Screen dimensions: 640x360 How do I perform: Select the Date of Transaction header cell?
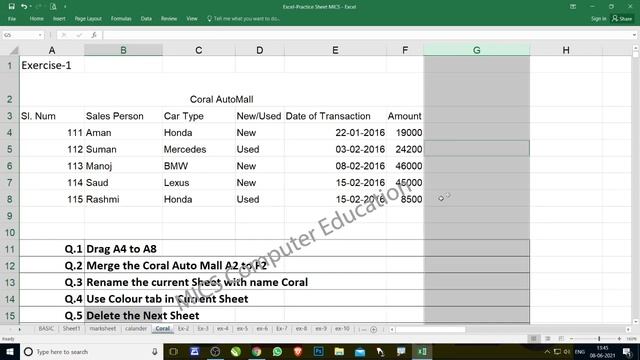(335, 116)
